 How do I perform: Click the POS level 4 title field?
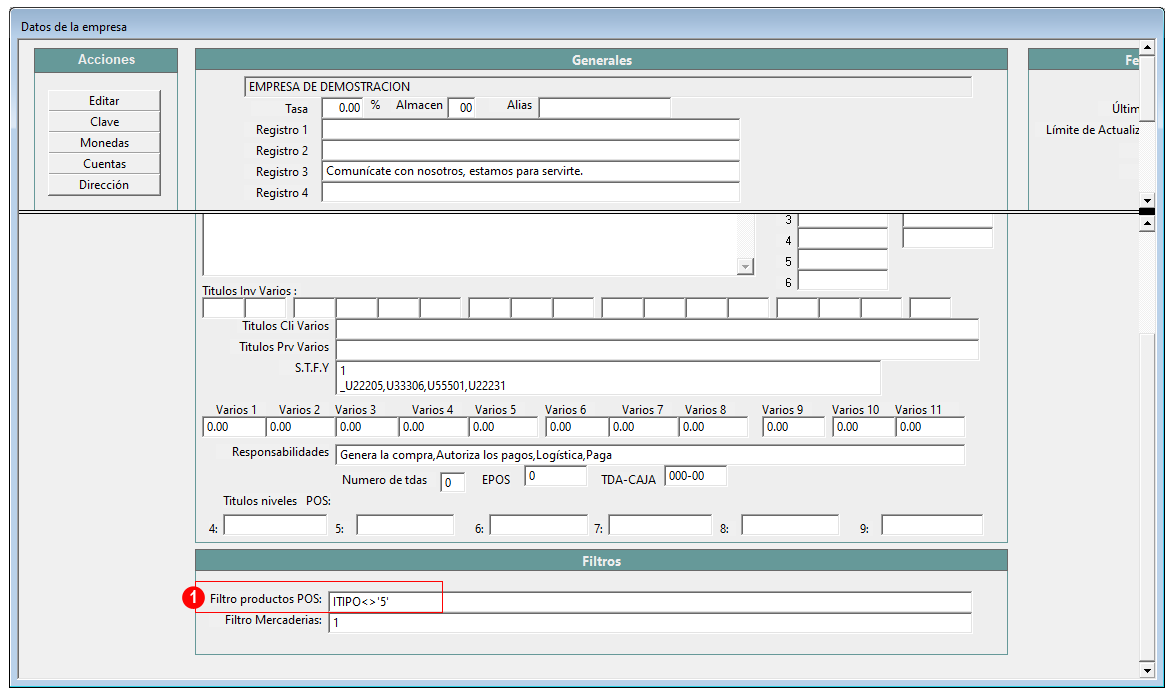click(x=275, y=525)
